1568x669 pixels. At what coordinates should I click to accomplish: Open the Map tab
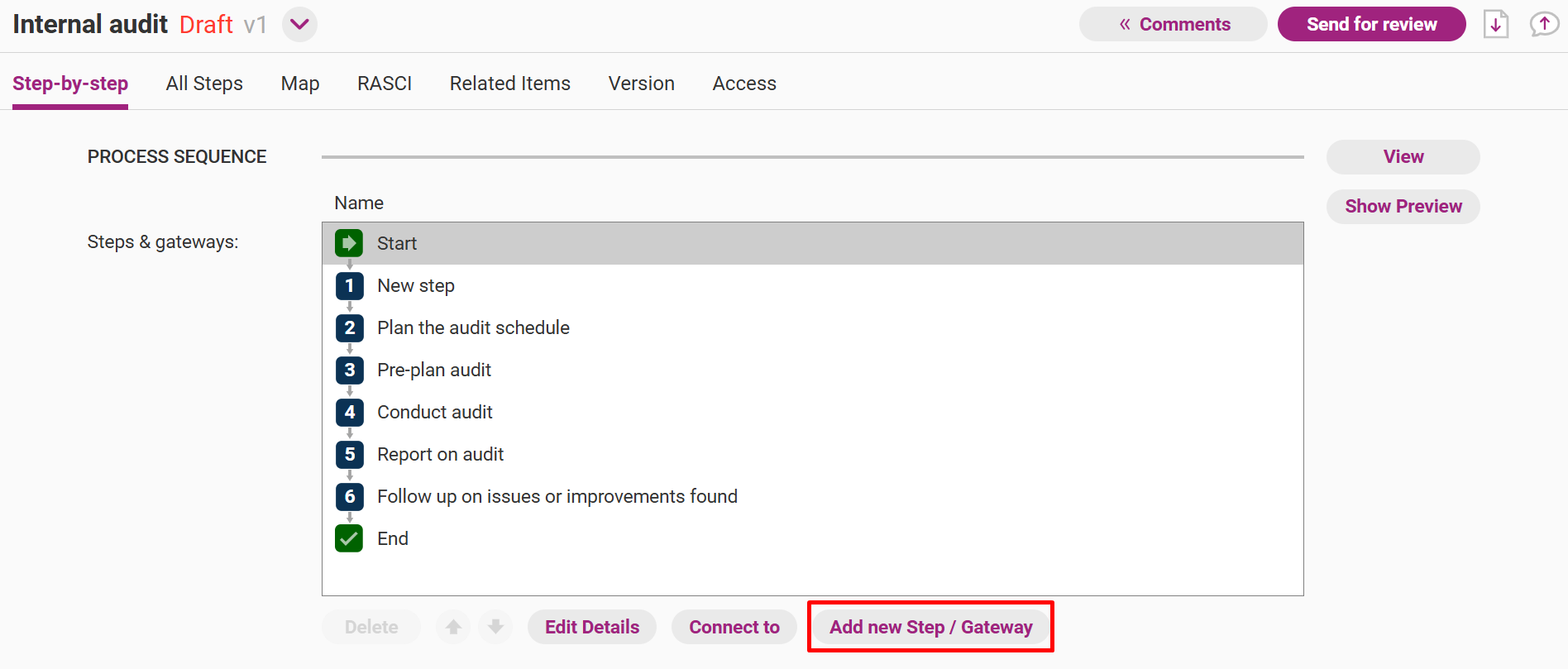[x=300, y=84]
